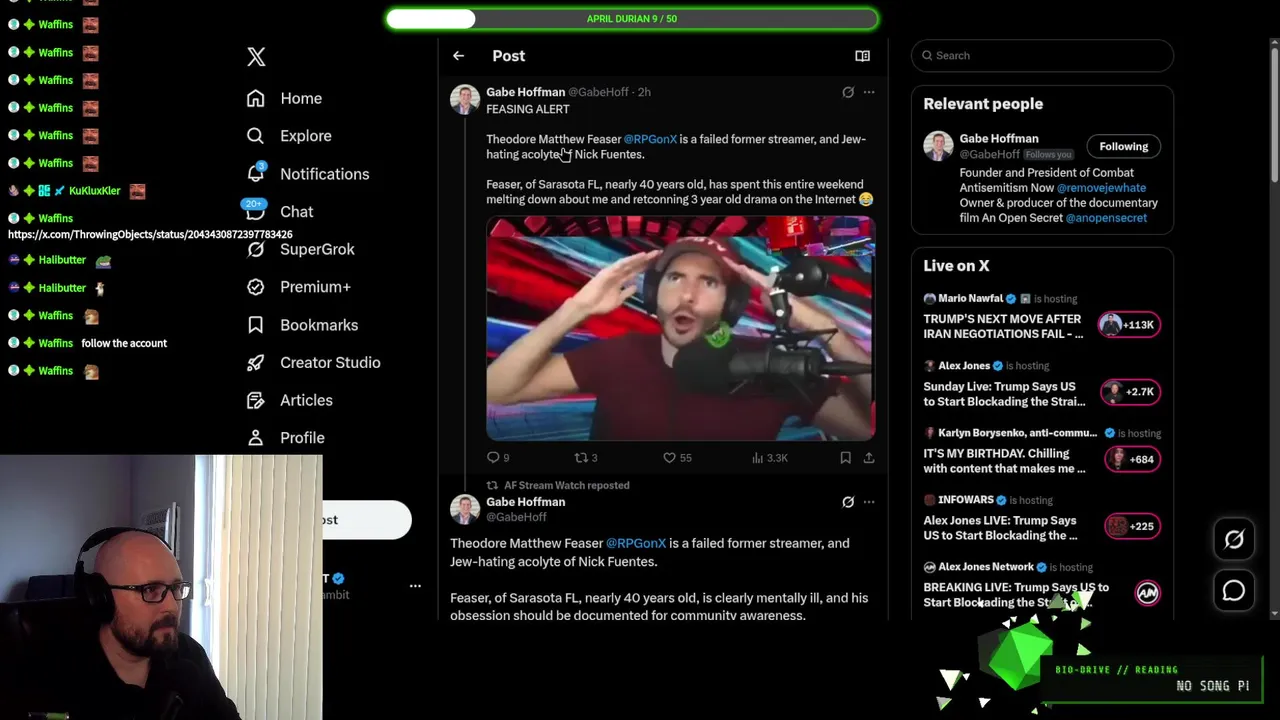
Task: Click the Home house icon
Action: coord(256,98)
